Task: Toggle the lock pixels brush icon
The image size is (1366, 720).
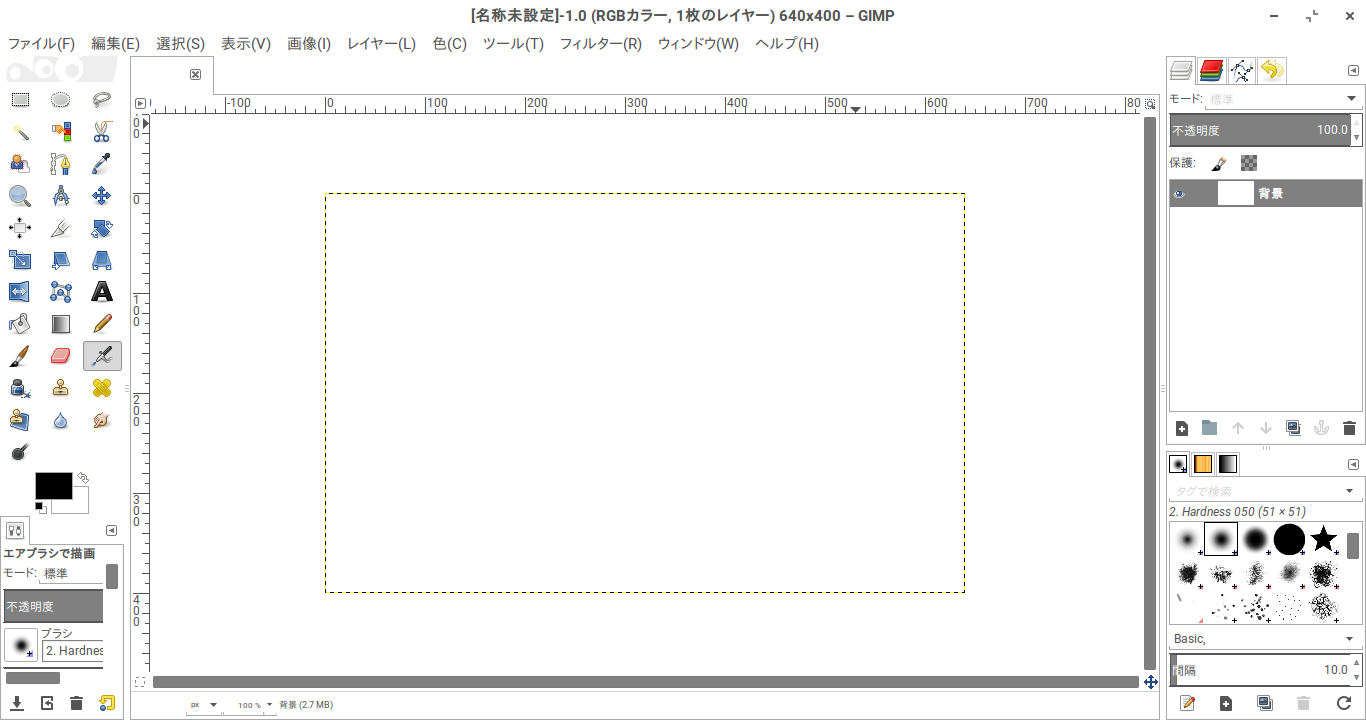Action: [1219, 163]
